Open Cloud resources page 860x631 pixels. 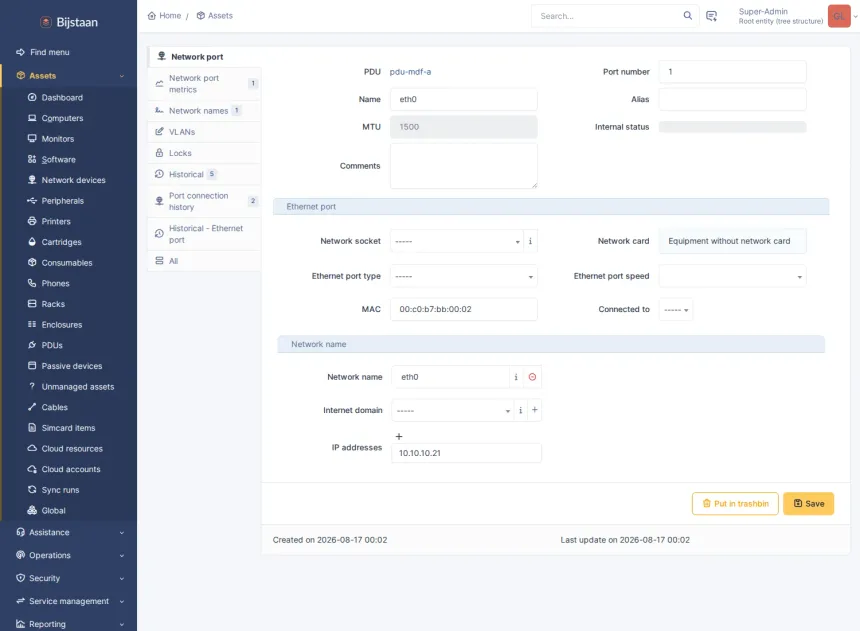pyautogui.click(x=72, y=449)
